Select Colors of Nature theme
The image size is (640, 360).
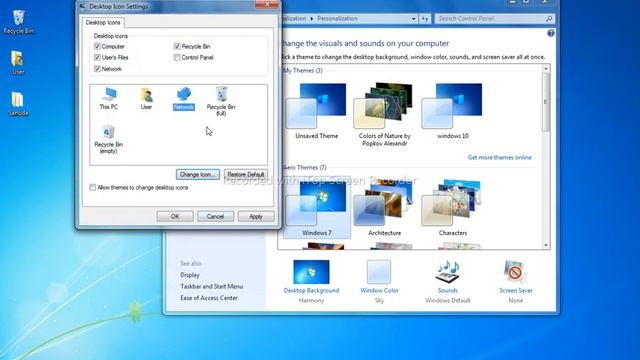[x=384, y=114]
